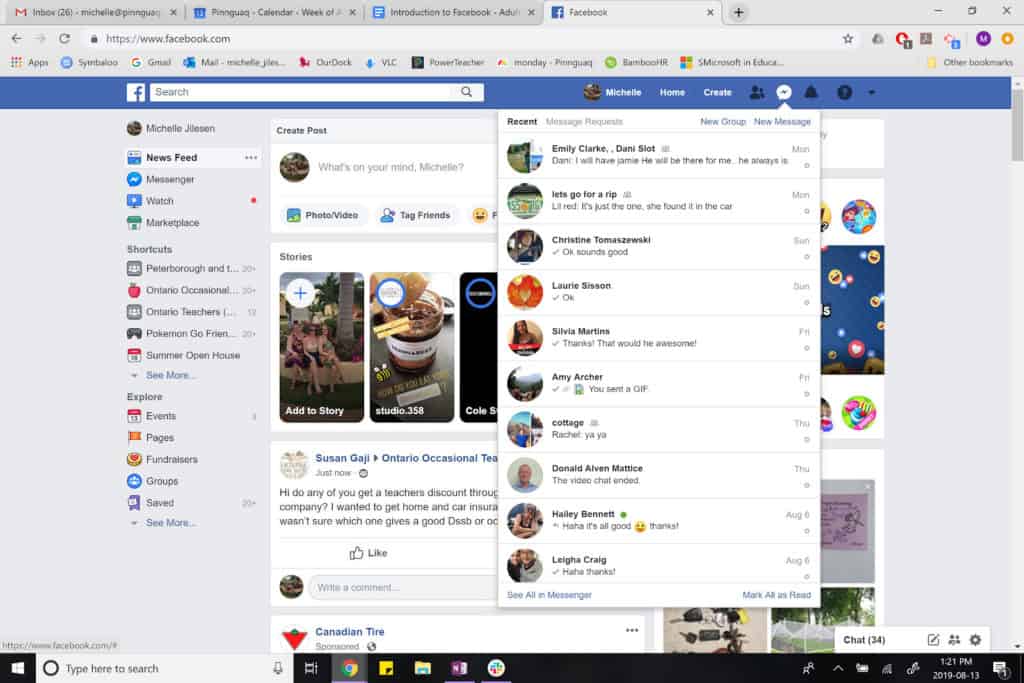Click the Tag Friends button

coord(416,215)
